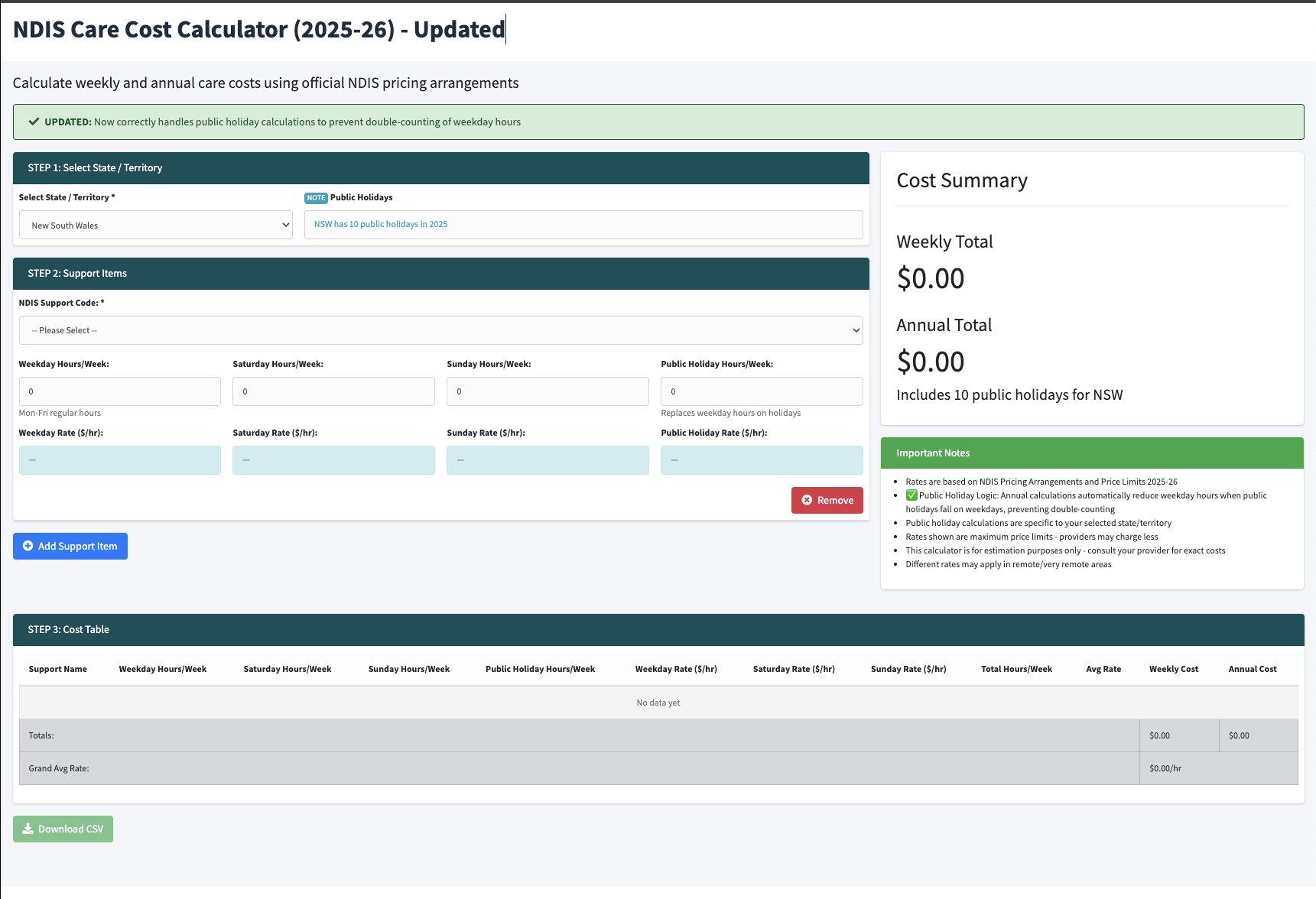Click the checkmark icon in the UPDATED banner

tap(34, 122)
